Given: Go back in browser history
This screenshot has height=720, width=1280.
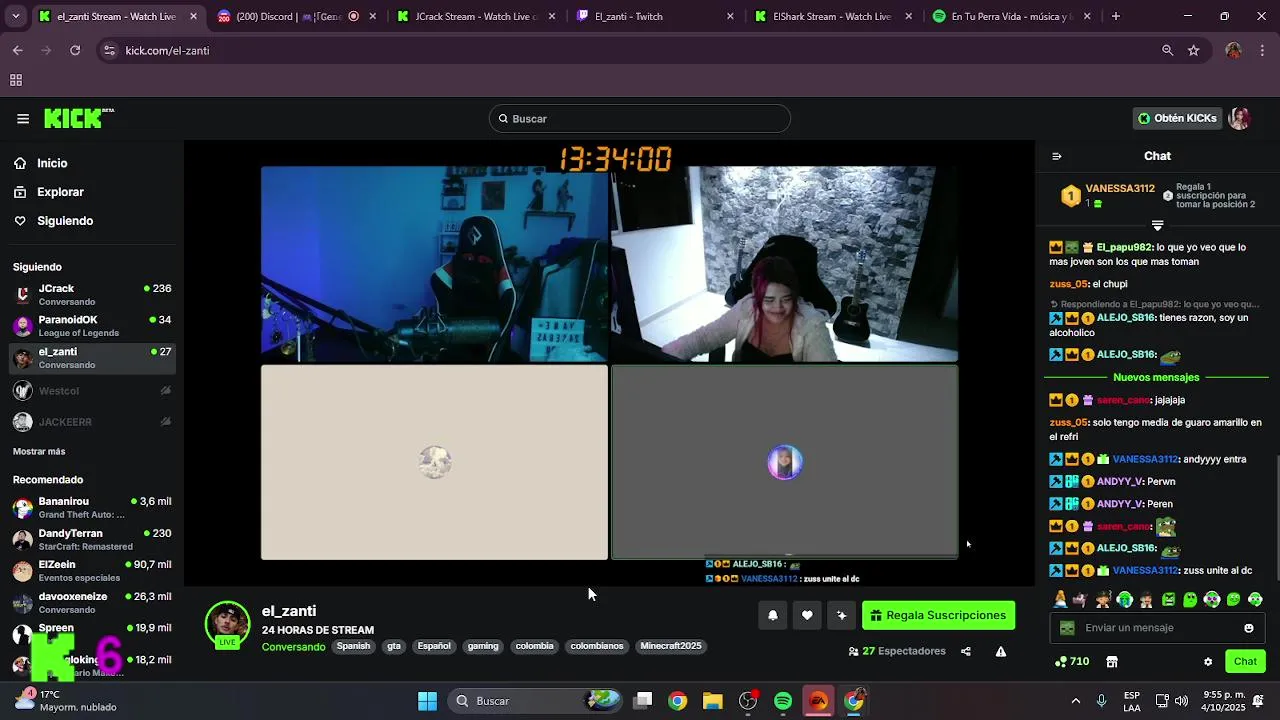Looking at the screenshot, I should [18, 50].
